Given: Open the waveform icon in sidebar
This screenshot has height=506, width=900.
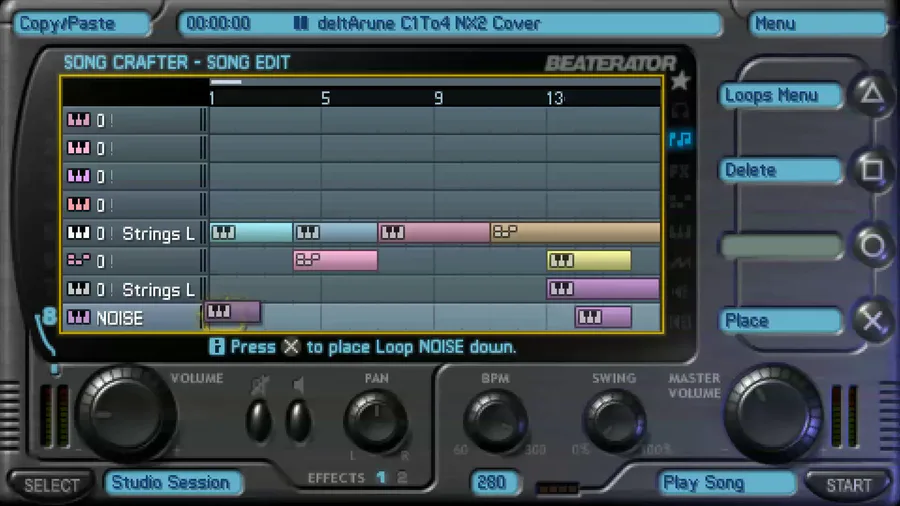Looking at the screenshot, I should coord(680,262).
